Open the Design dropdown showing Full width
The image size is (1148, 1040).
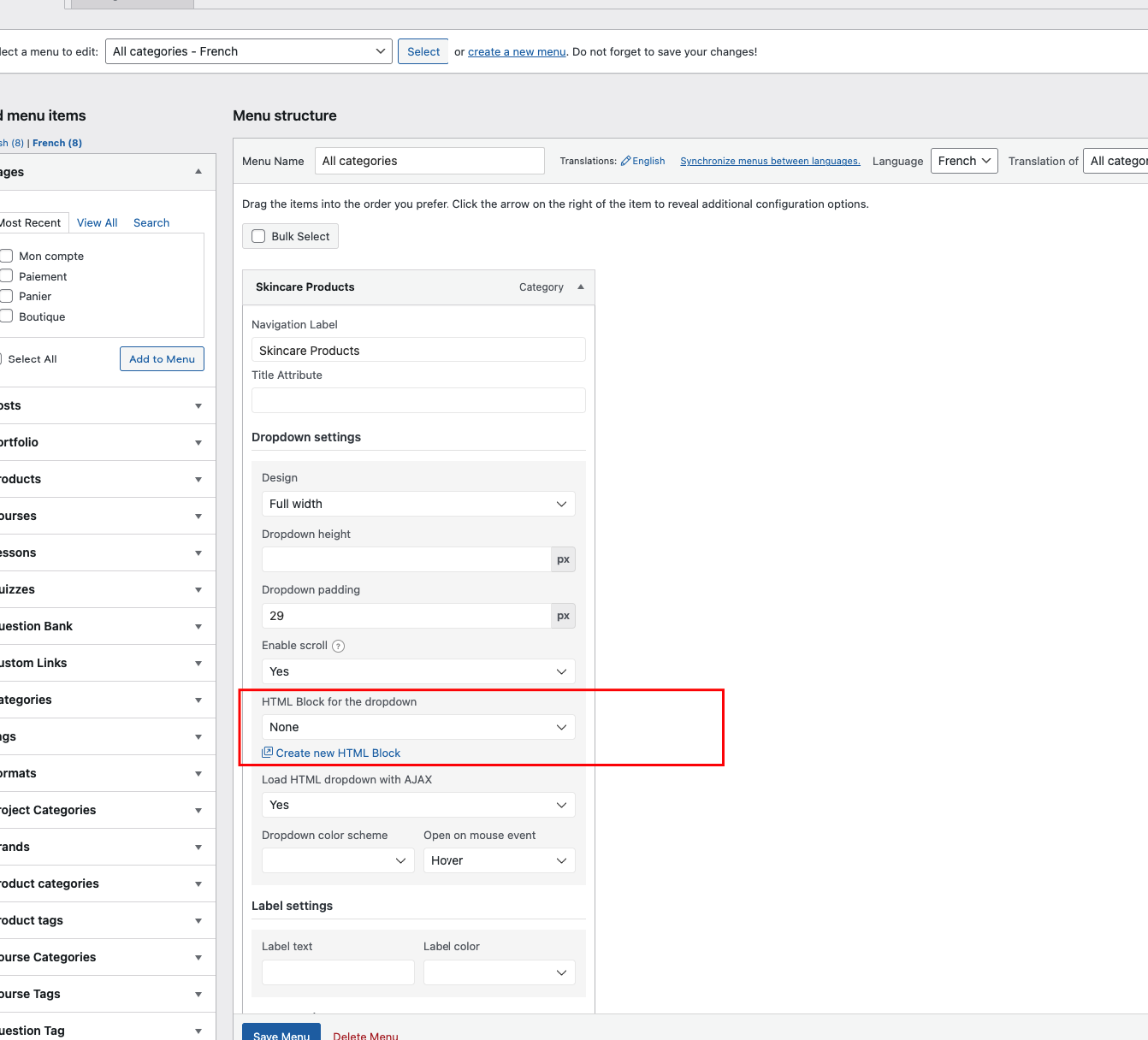(x=418, y=504)
